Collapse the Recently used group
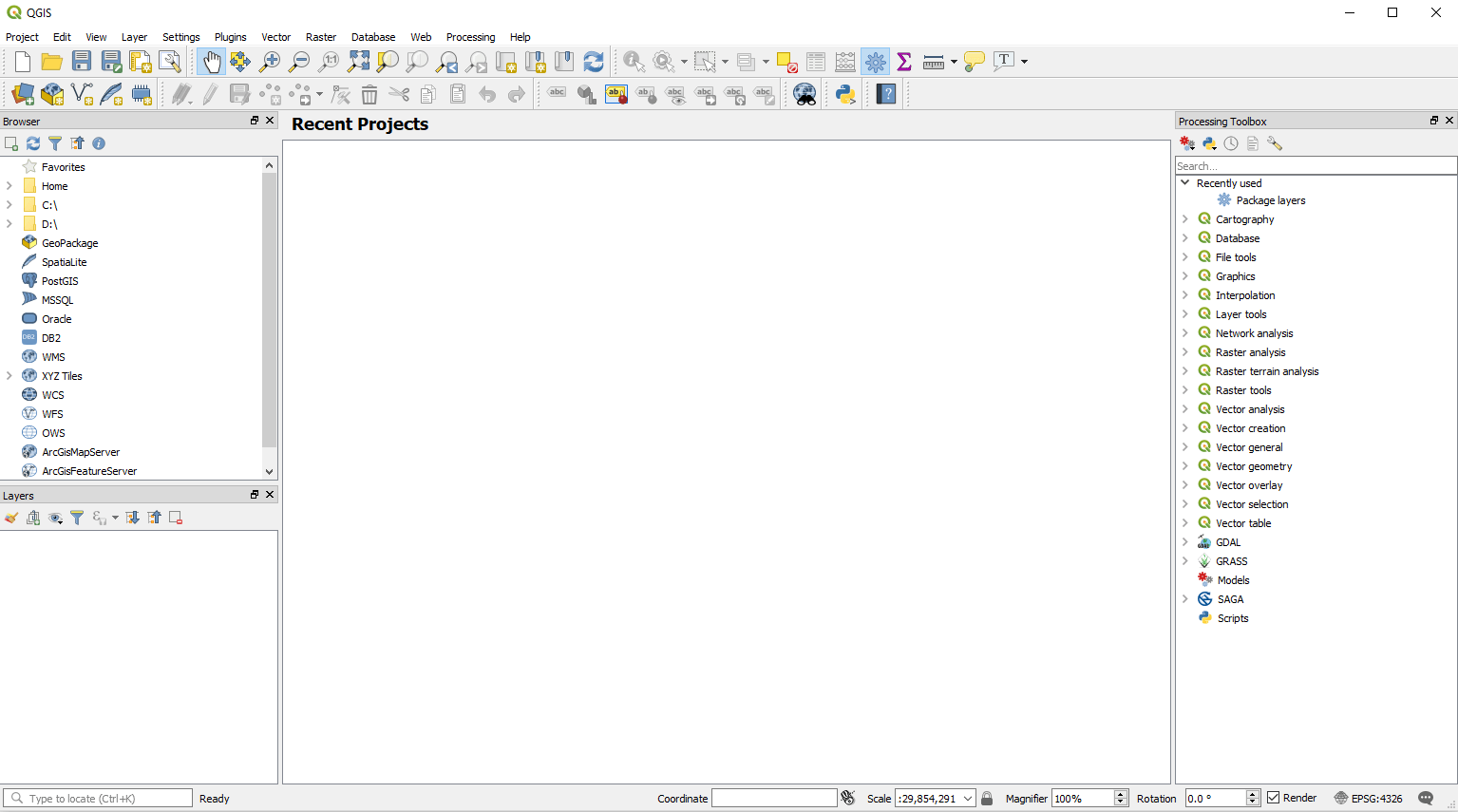 click(x=1184, y=182)
